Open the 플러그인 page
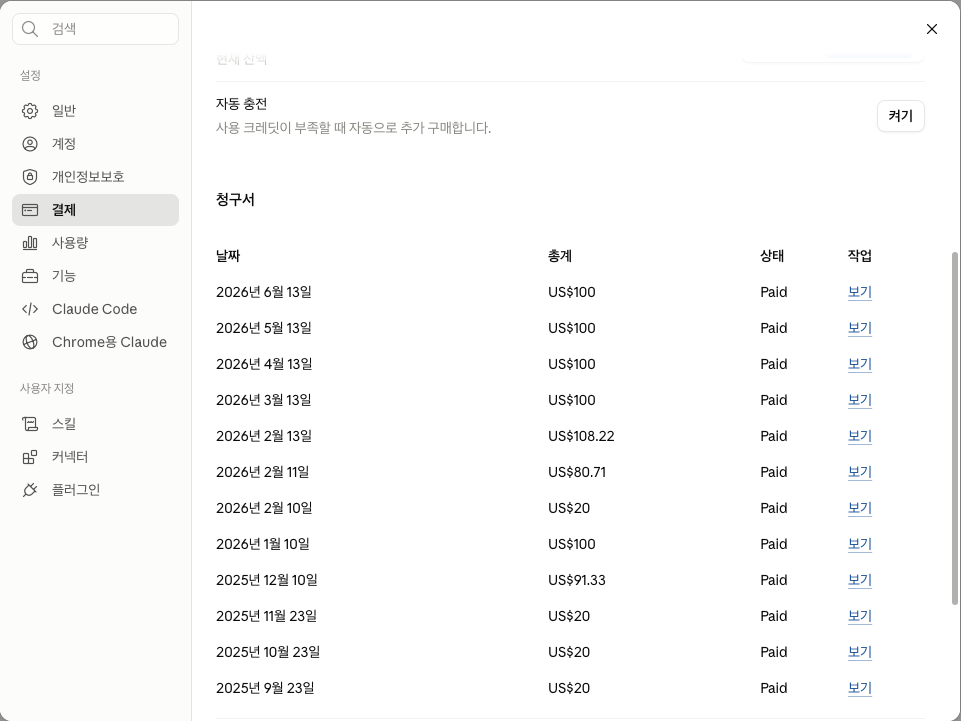The image size is (961, 721). point(96,490)
